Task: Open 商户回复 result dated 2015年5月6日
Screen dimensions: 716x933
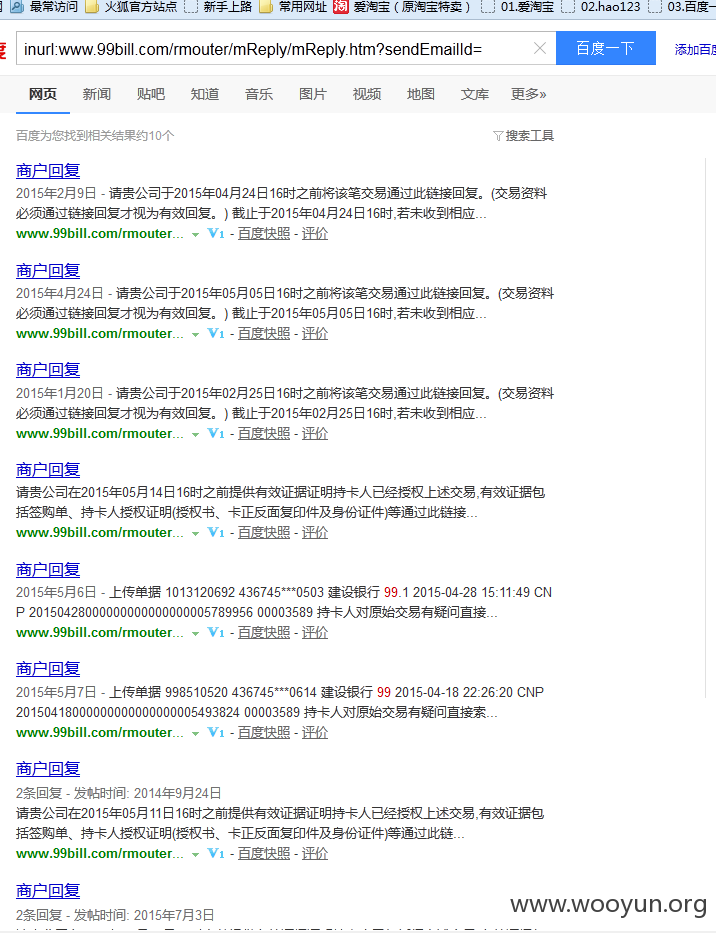Action: click(x=48, y=570)
